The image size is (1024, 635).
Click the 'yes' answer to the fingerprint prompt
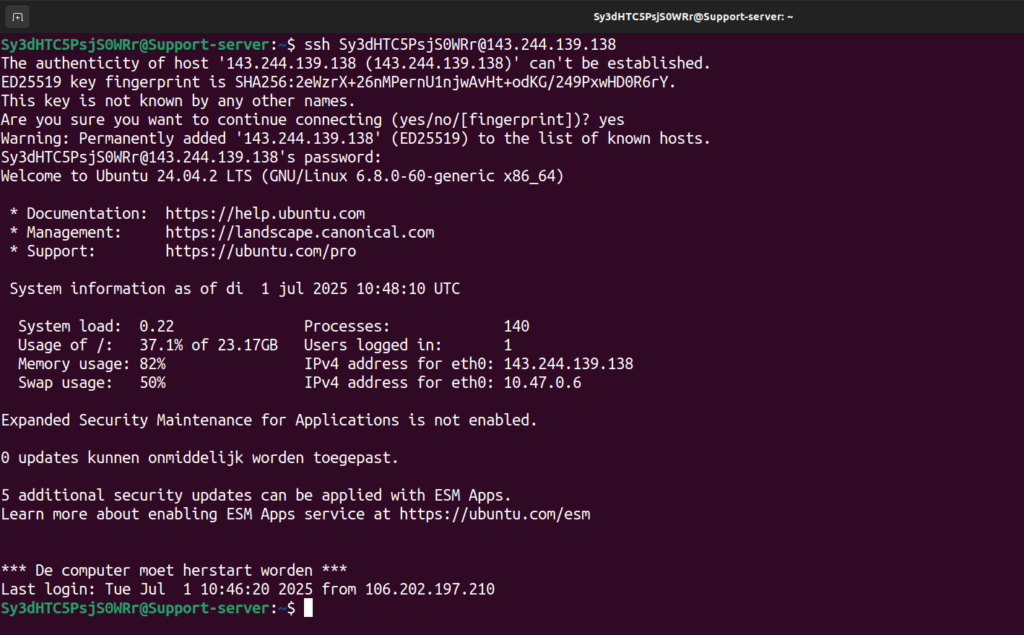(x=611, y=120)
